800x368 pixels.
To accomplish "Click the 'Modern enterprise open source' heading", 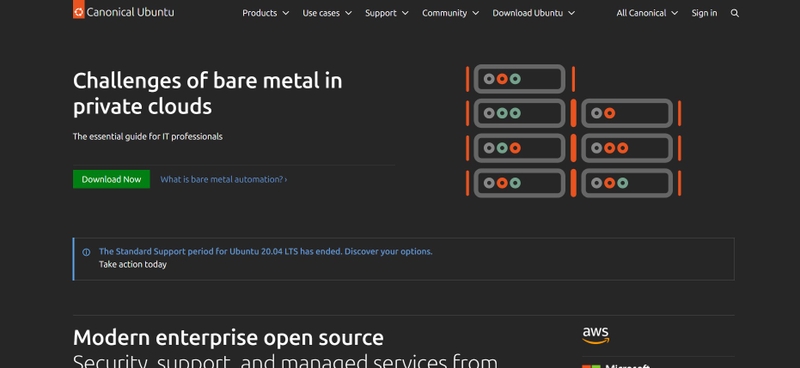I will [228, 338].
